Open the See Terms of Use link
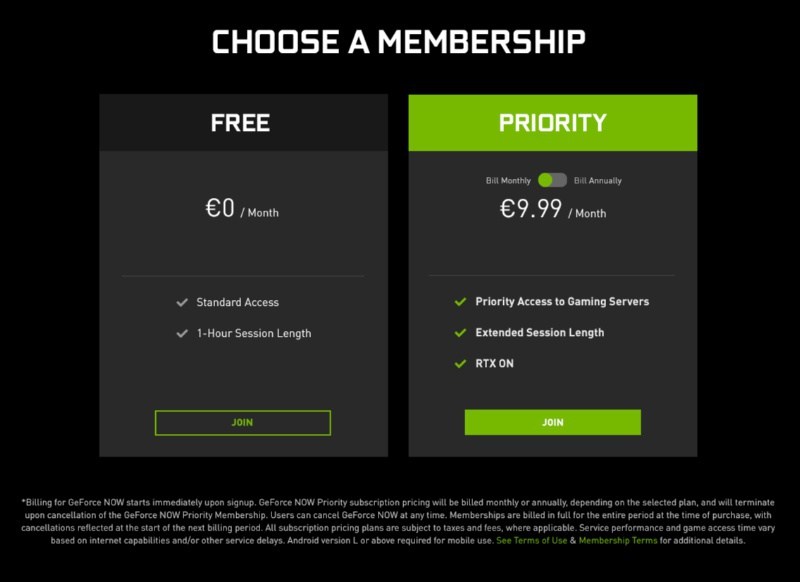This screenshot has width=800, height=582. coord(531,540)
